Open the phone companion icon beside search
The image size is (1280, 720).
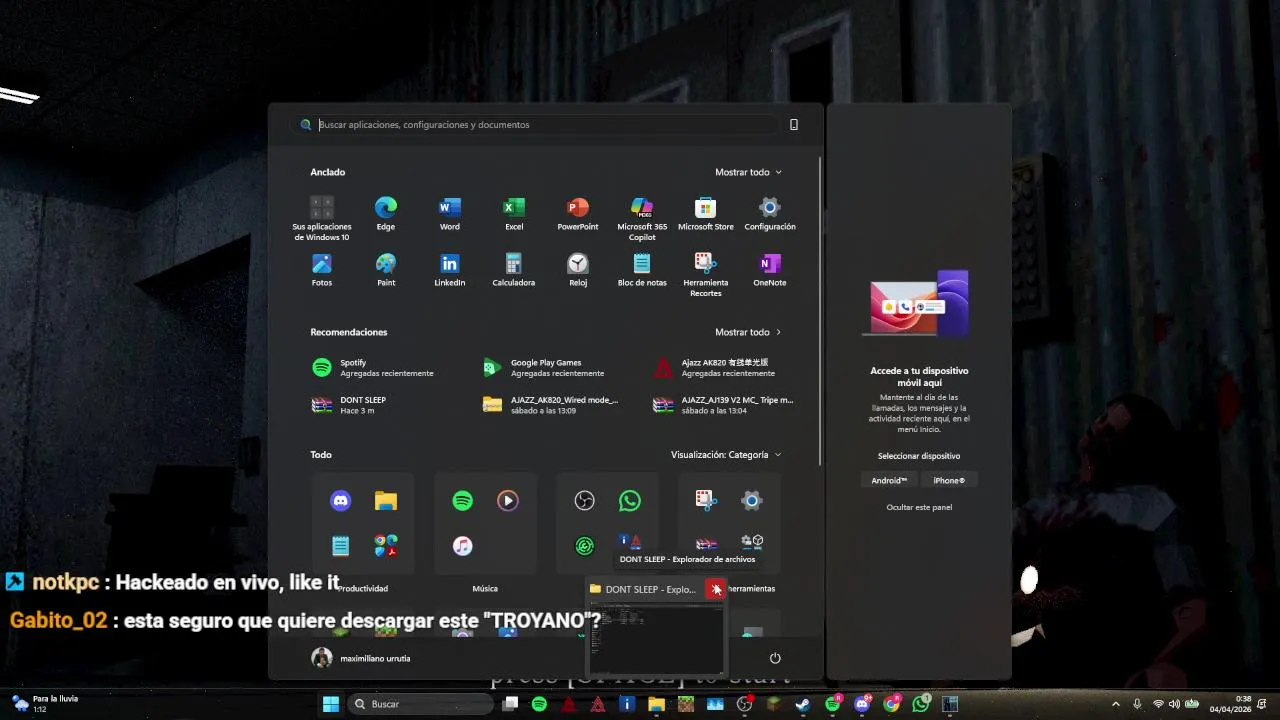(794, 125)
